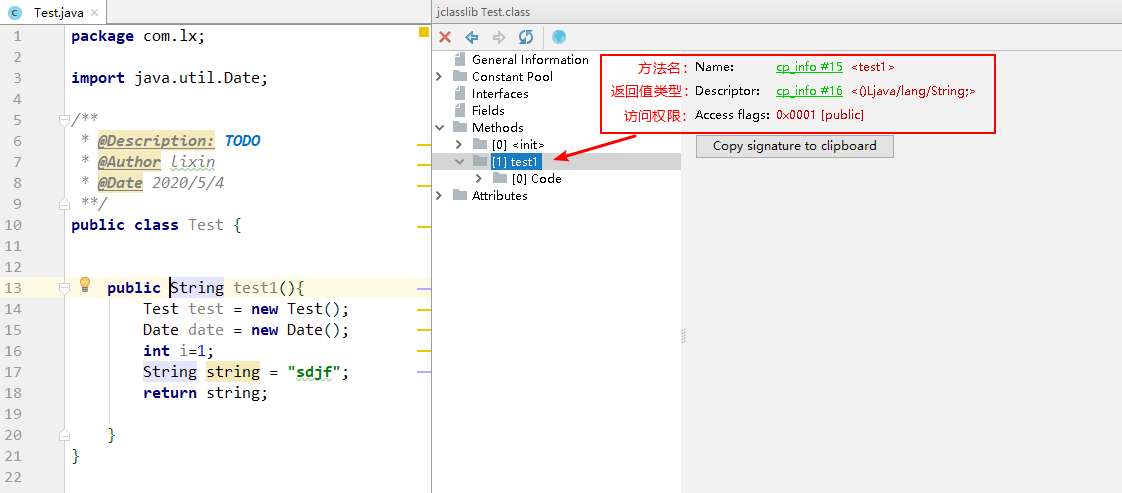Viewport: 1122px width, 493px height.
Task: Select Fields tree node
Action: click(x=488, y=111)
